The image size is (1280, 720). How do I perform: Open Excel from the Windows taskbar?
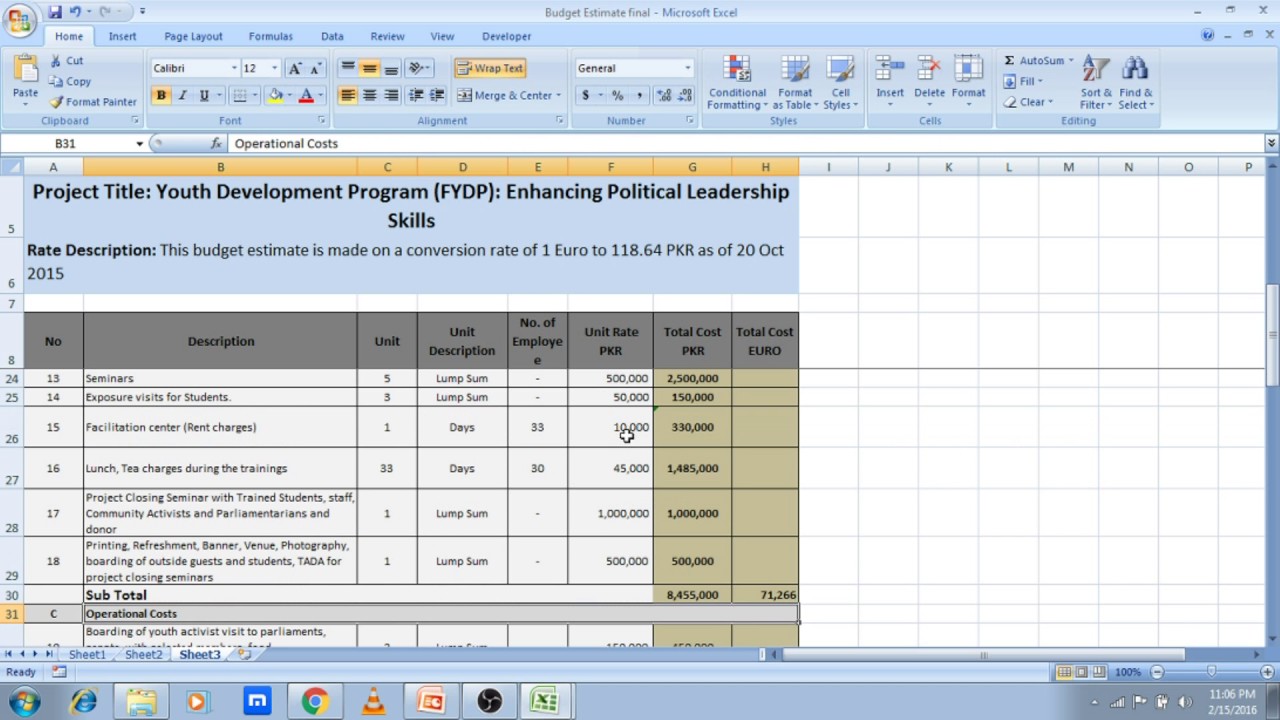tap(545, 701)
